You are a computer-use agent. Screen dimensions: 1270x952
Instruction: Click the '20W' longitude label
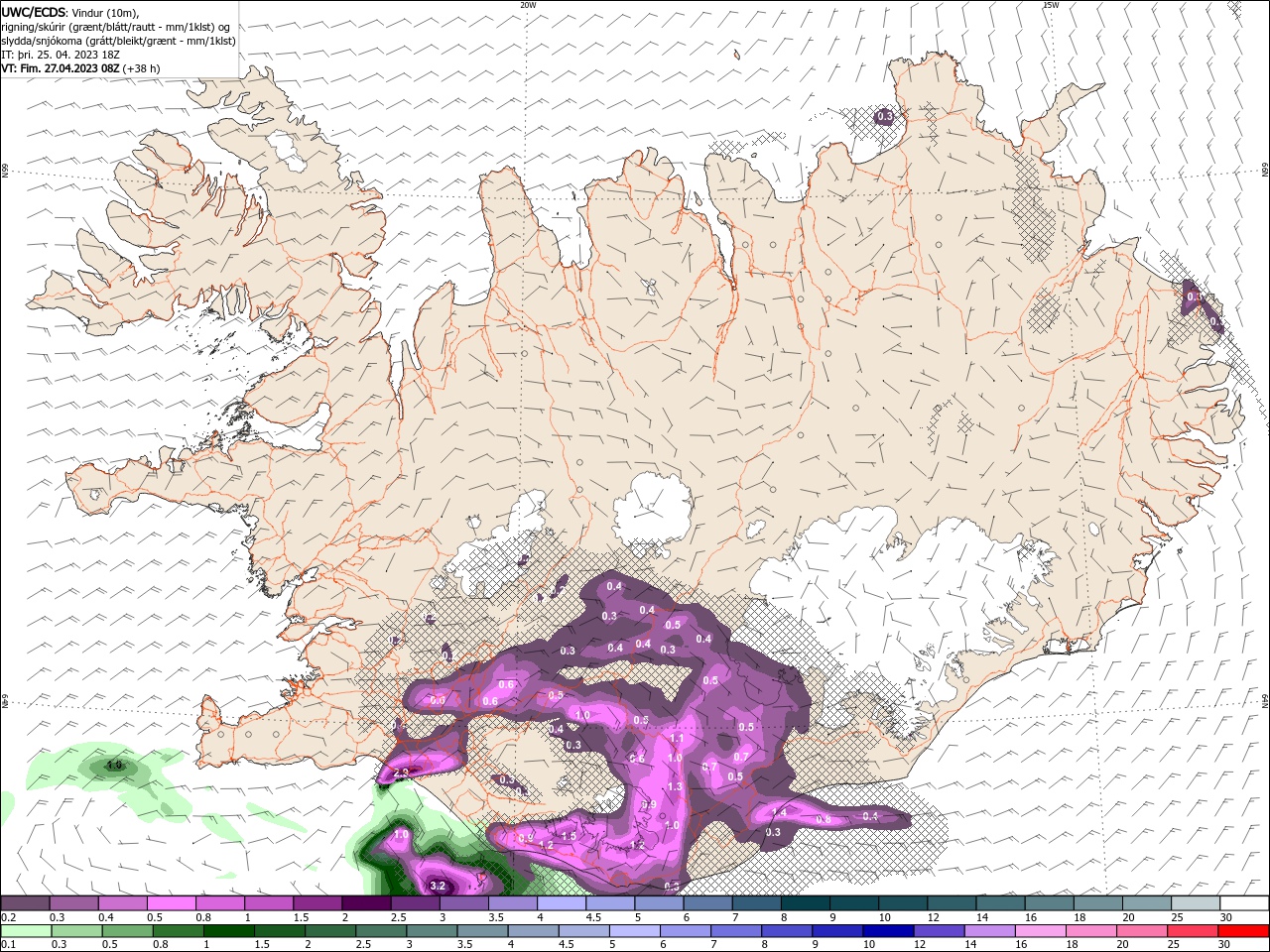coord(528,5)
